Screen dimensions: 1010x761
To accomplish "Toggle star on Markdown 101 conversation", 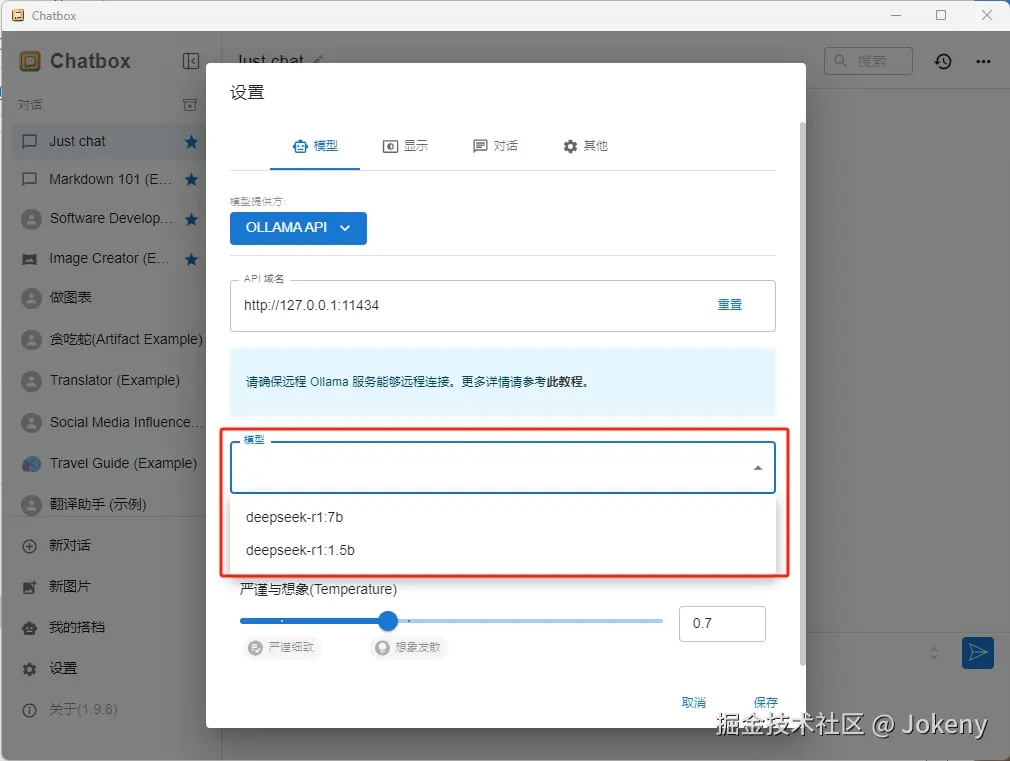I will (191, 179).
